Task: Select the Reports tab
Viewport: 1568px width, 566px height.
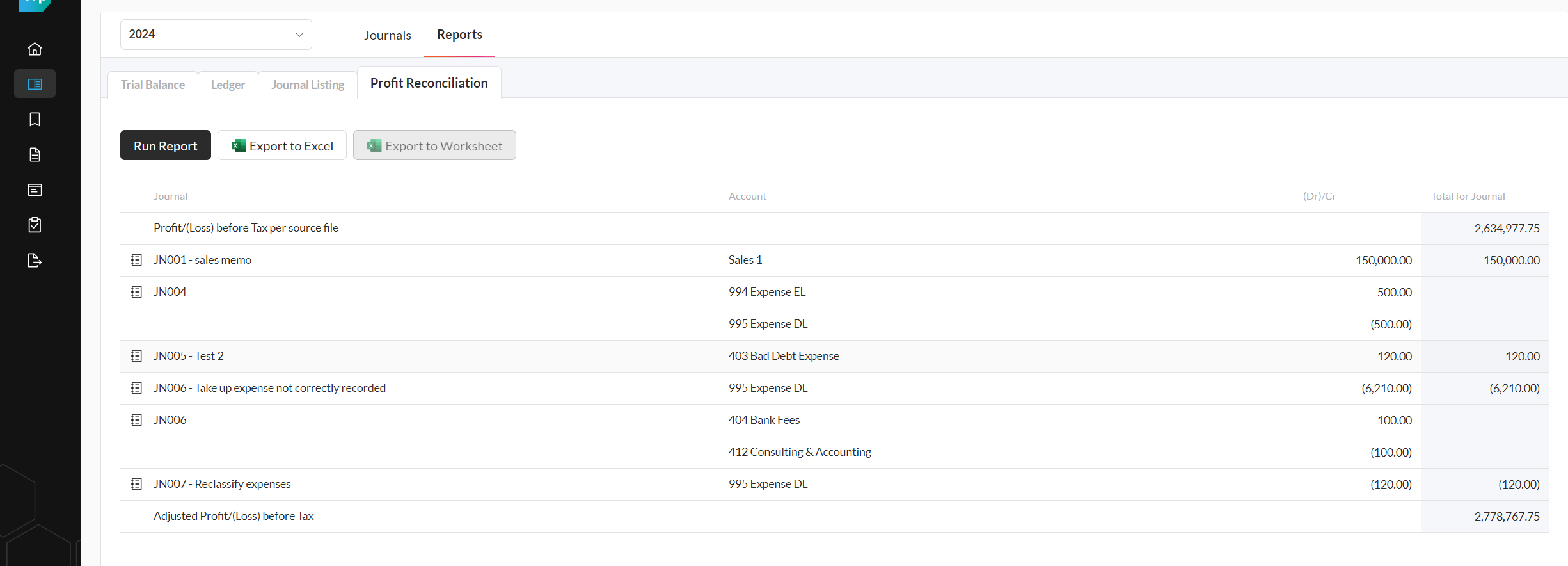Action: click(459, 35)
